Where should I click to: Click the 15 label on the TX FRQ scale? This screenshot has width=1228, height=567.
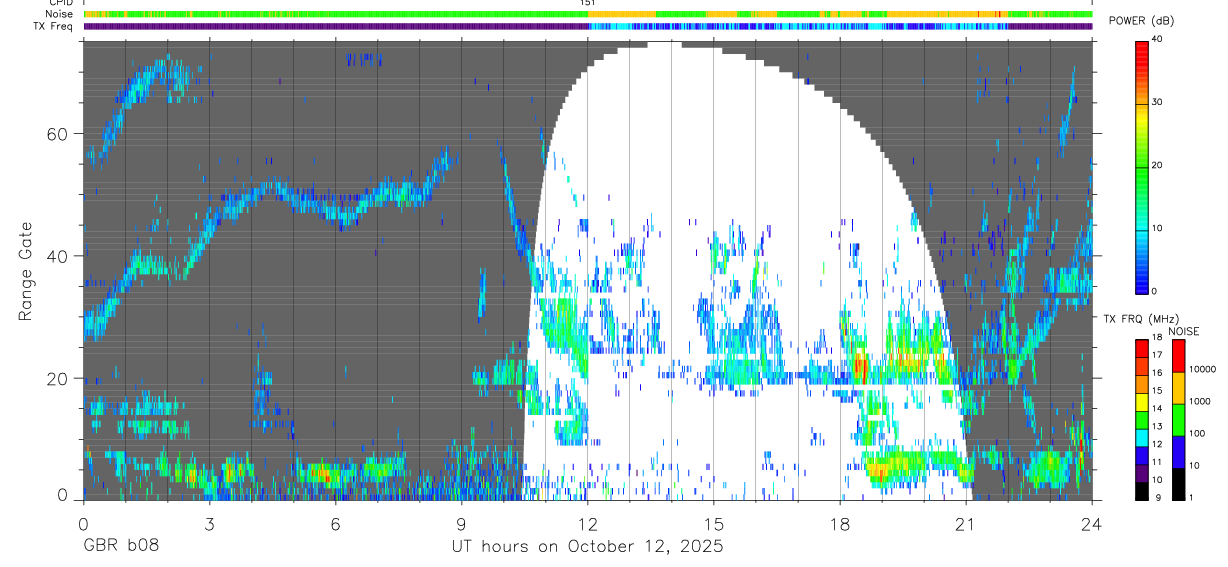coord(1157,391)
